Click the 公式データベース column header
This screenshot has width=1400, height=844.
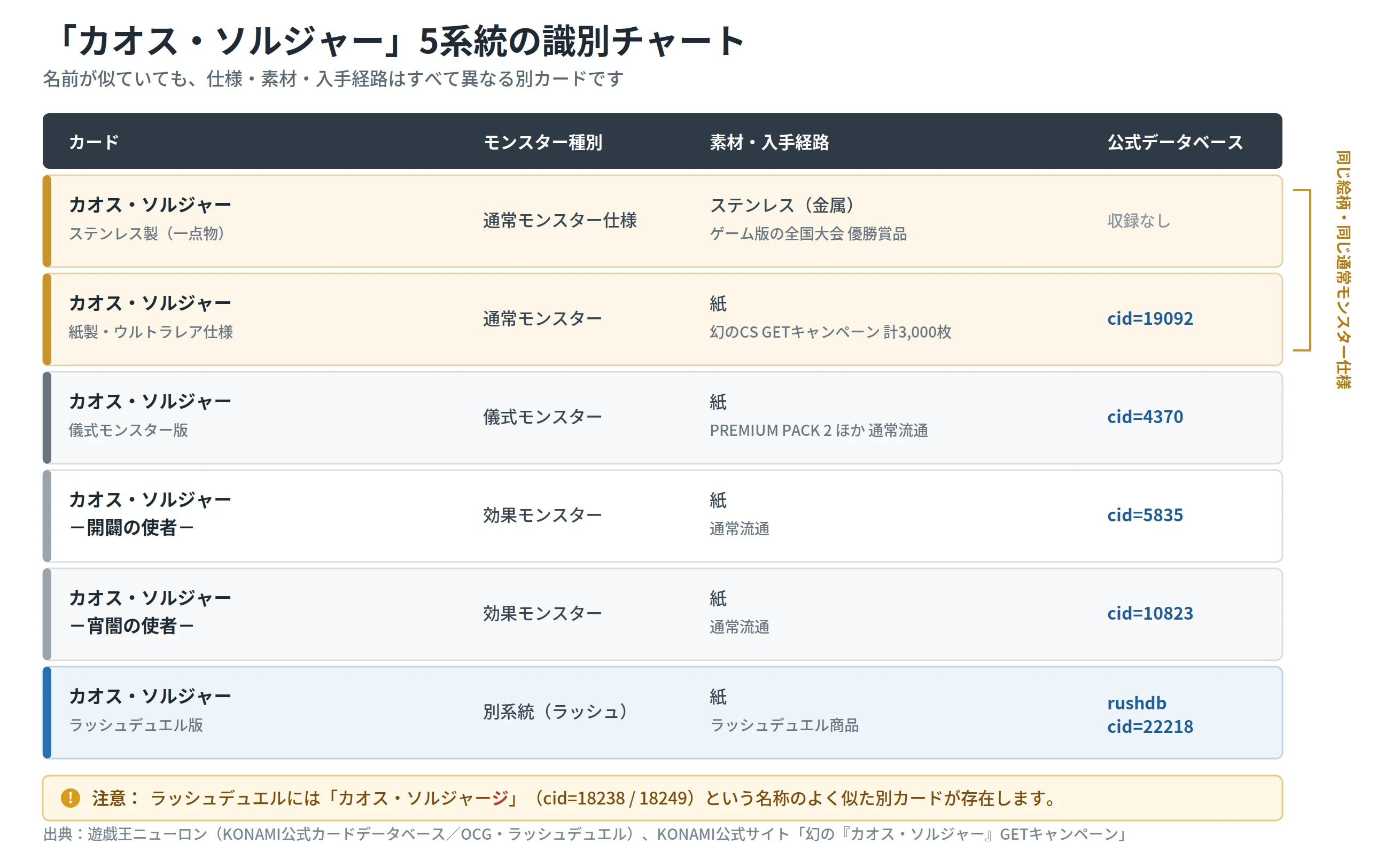coord(1175,142)
